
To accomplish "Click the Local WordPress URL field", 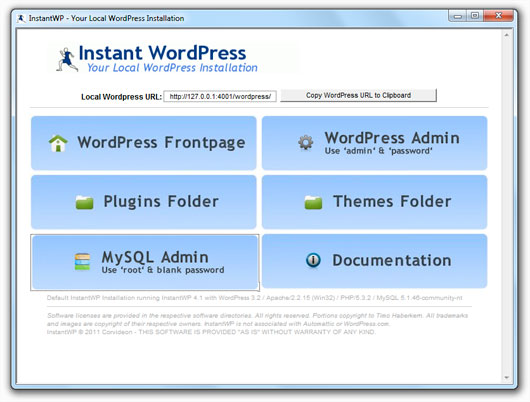I will (x=220, y=96).
